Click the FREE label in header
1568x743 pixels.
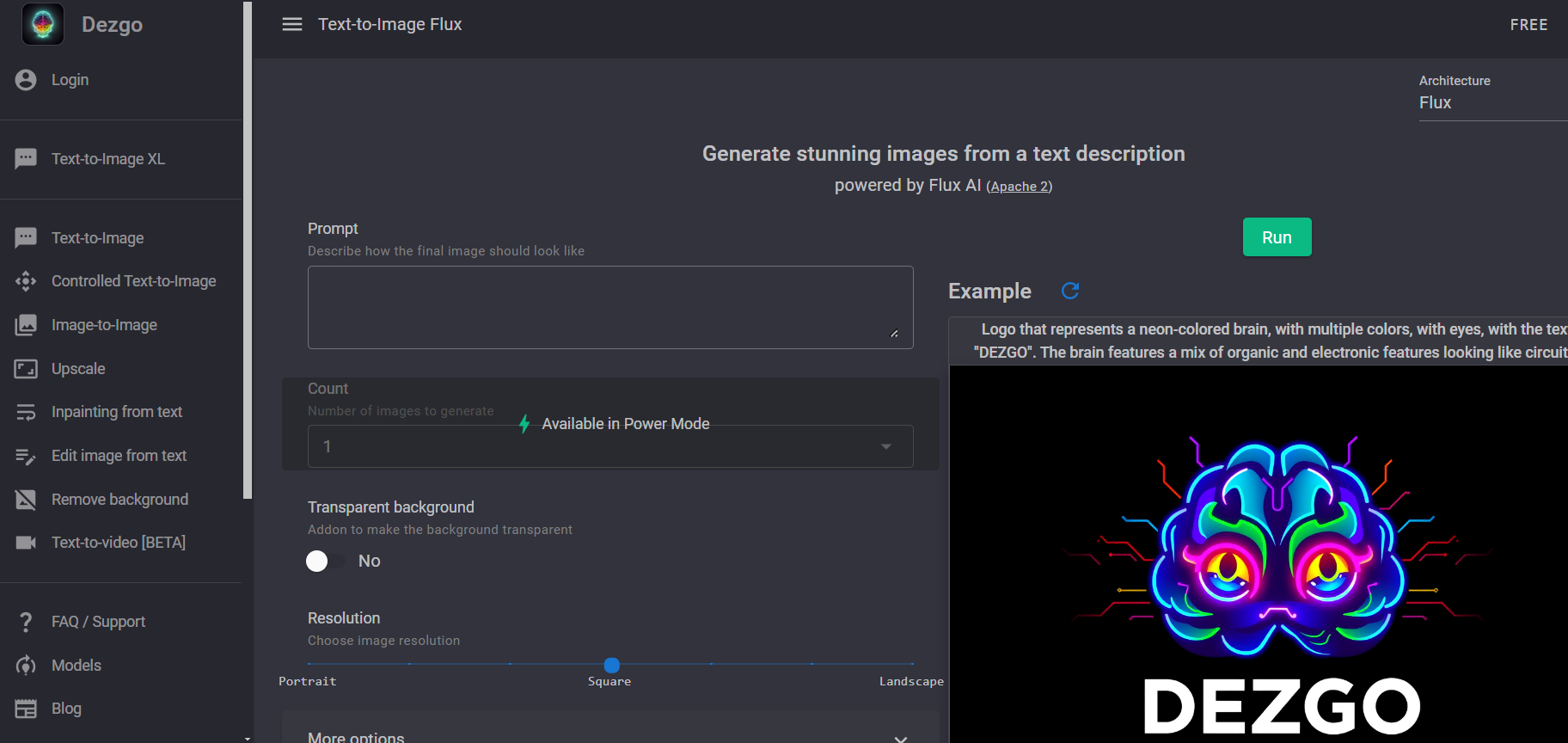(x=1528, y=25)
